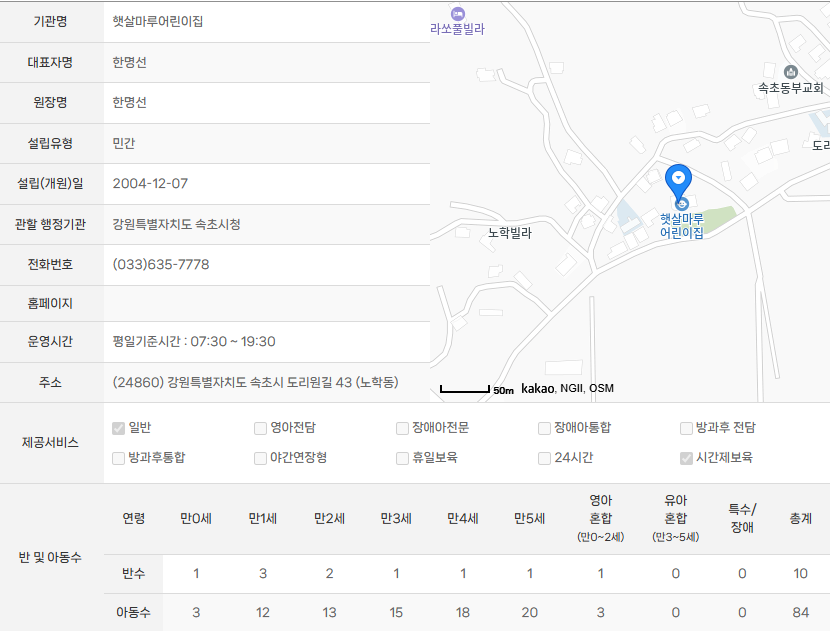The width and height of the screenshot is (836, 631).
Task: Toggle the 장애아통합 checkbox
Action: coord(544,428)
